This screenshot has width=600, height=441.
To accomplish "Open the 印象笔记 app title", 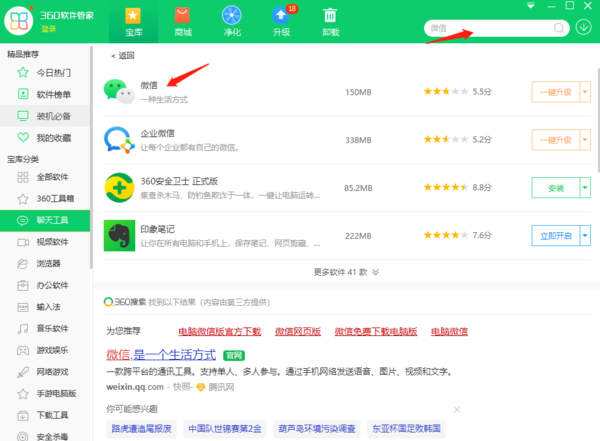I will 157,229.
